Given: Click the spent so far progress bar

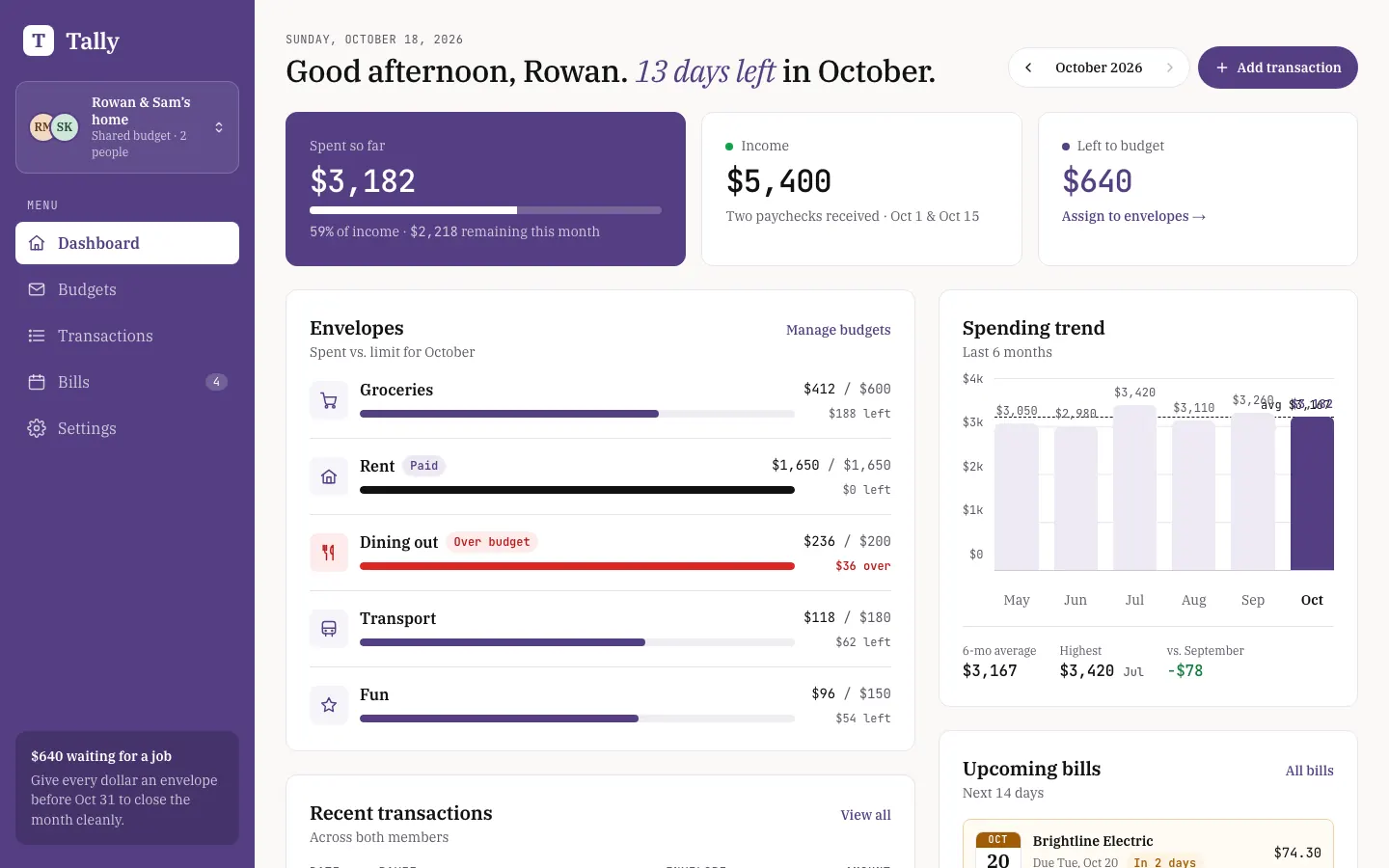Looking at the screenshot, I should (485, 210).
